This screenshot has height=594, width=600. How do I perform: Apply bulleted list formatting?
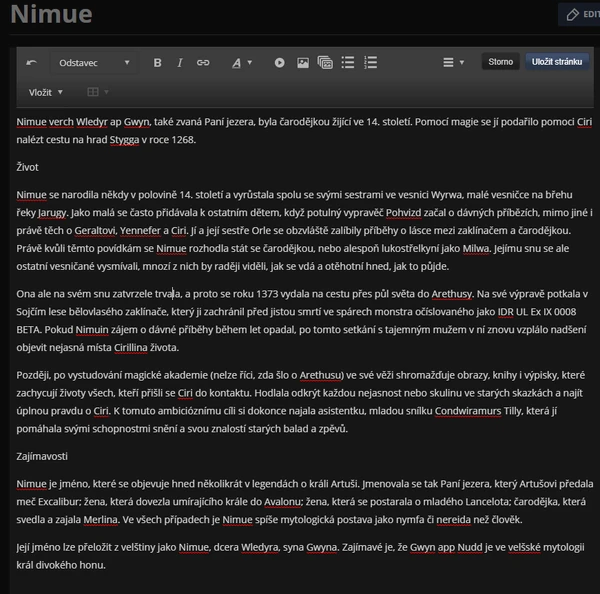click(x=348, y=62)
